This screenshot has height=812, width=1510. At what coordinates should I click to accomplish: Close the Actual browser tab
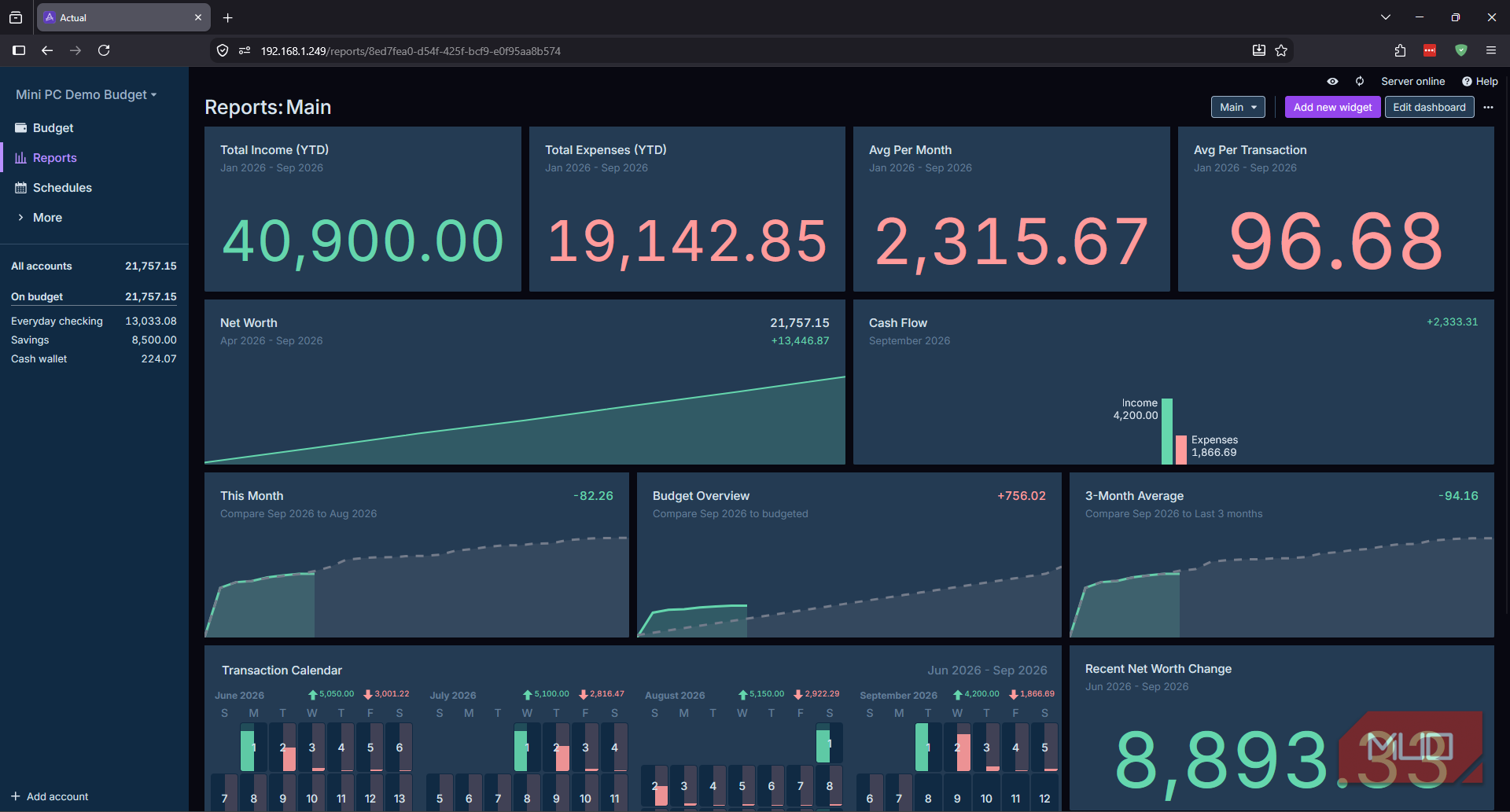click(x=197, y=17)
